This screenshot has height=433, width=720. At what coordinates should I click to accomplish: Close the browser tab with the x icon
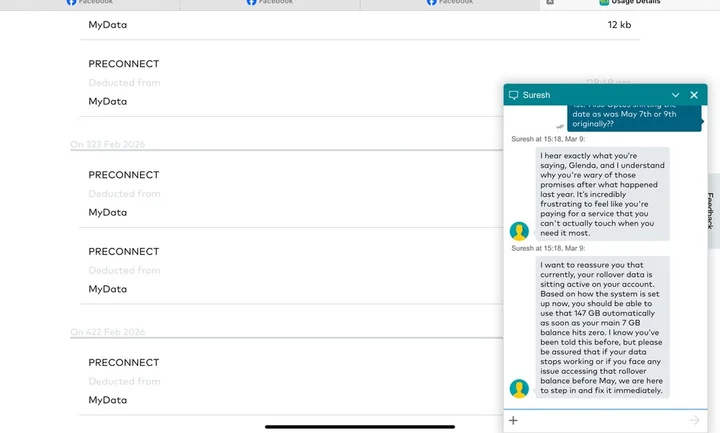(x=549, y=3)
